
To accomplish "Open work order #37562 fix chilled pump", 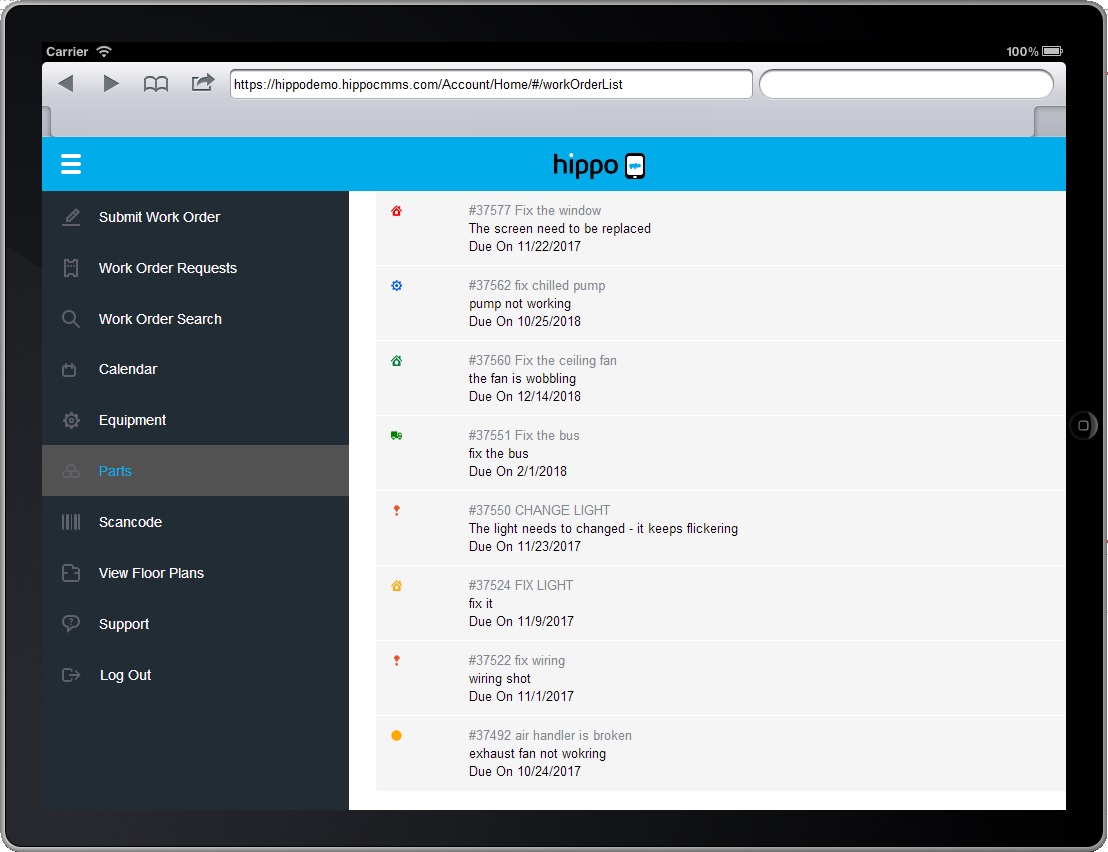I will [x=721, y=303].
